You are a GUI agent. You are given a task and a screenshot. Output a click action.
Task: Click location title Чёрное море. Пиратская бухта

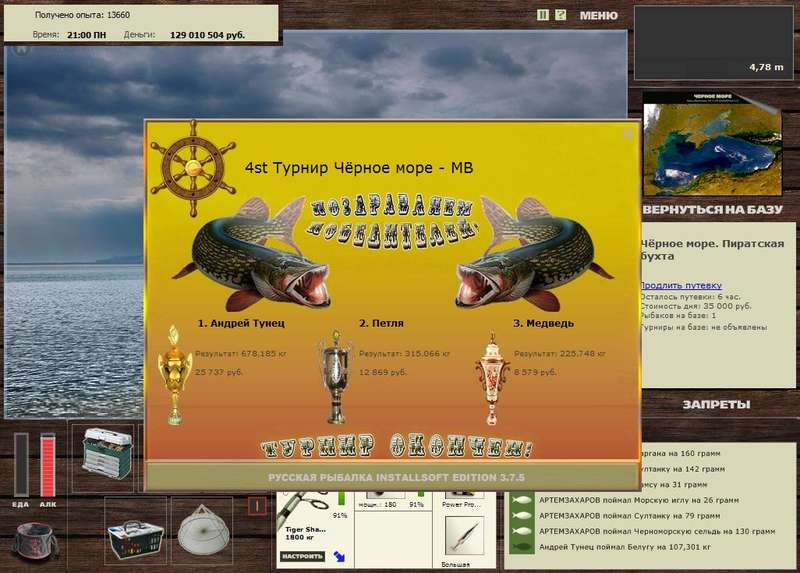(712, 250)
